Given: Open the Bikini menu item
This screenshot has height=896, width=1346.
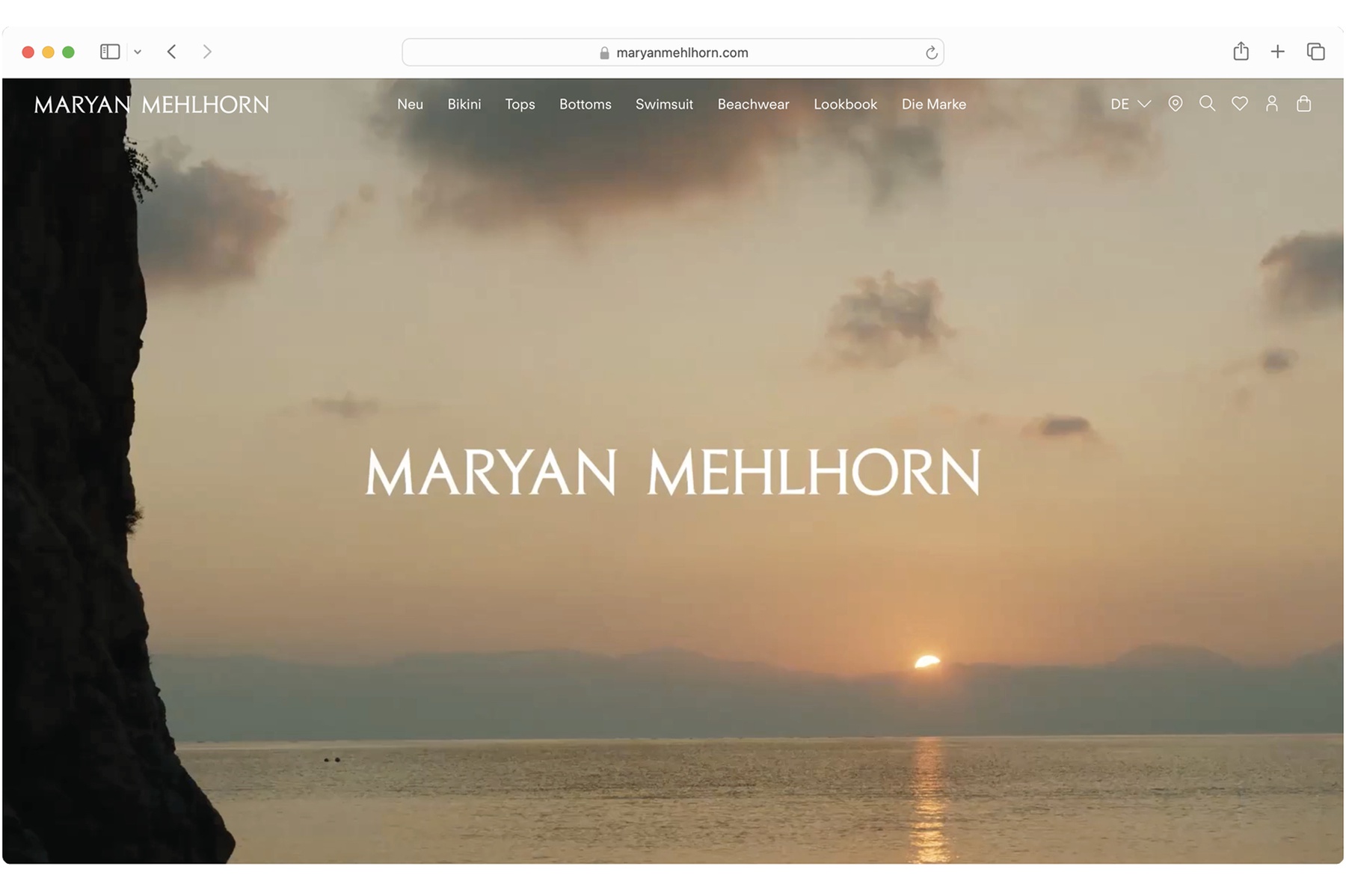Looking at the screenshot, I should tap(464, 104).
